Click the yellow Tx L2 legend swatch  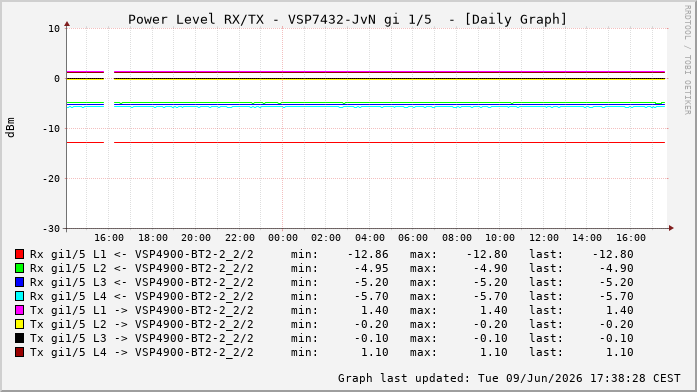(20, 324)
